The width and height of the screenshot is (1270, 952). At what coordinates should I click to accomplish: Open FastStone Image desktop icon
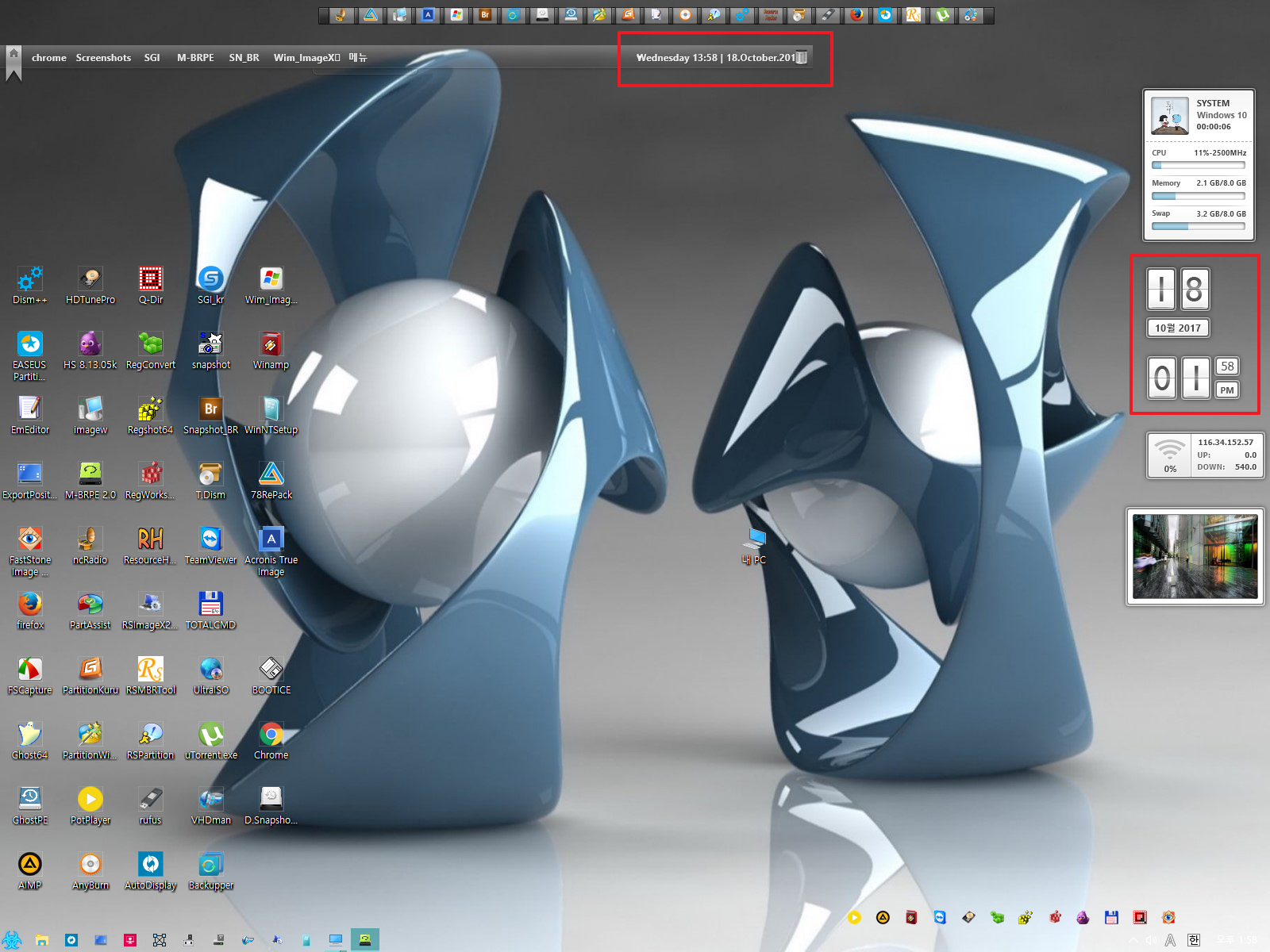coord(30,551)
